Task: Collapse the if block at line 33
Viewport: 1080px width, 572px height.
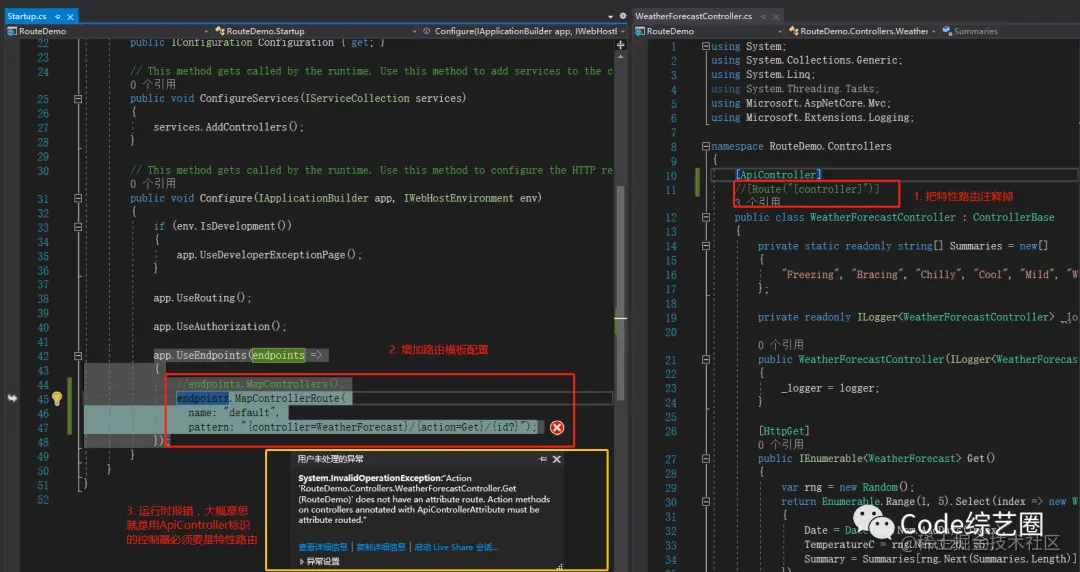Action: pos(78,227)
